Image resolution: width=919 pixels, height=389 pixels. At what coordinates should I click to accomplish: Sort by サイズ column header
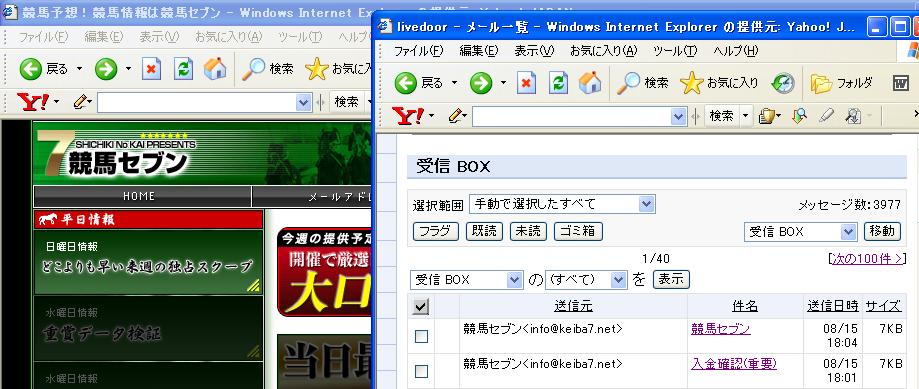click(883, 306)
